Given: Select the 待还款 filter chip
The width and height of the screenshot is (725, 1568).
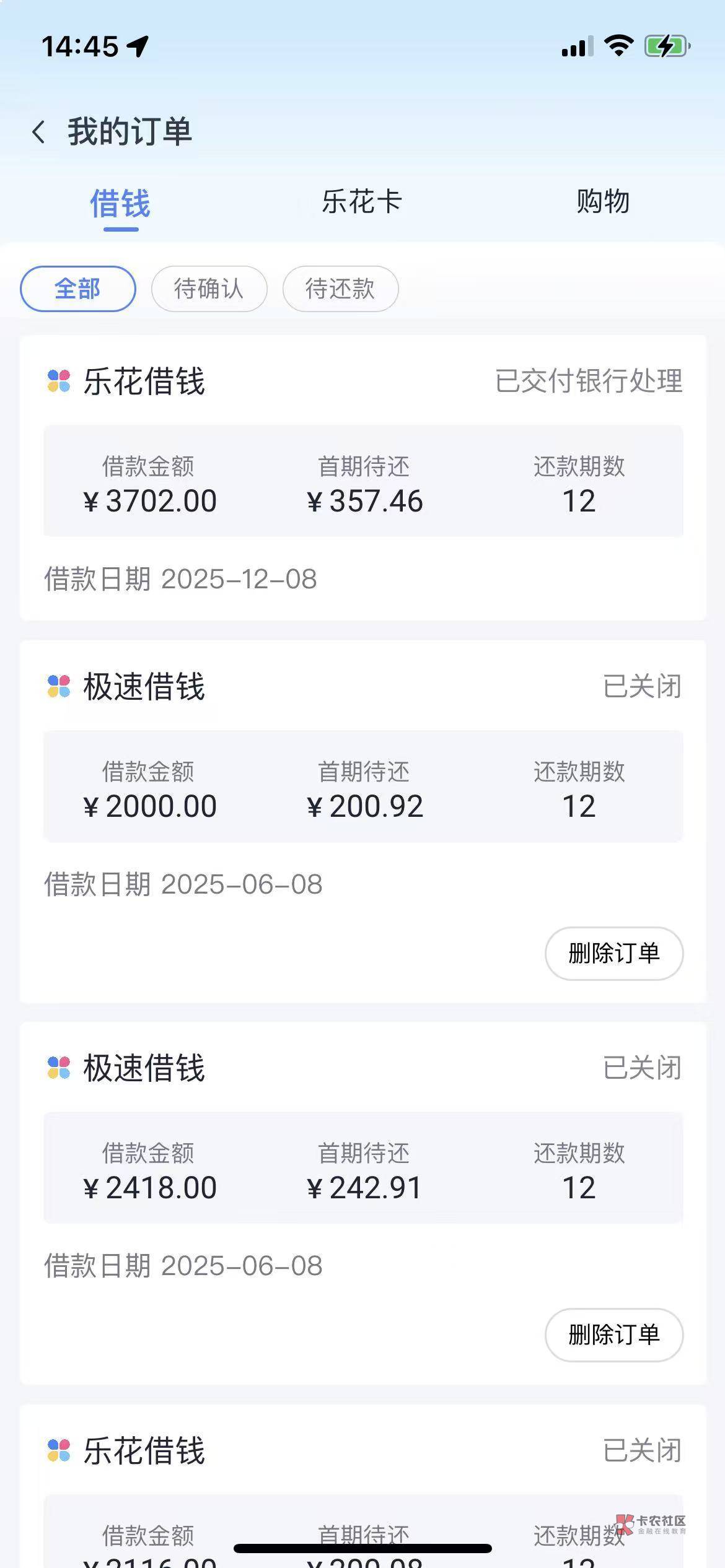Looking at the screenshot, I should tap(340, 289).
